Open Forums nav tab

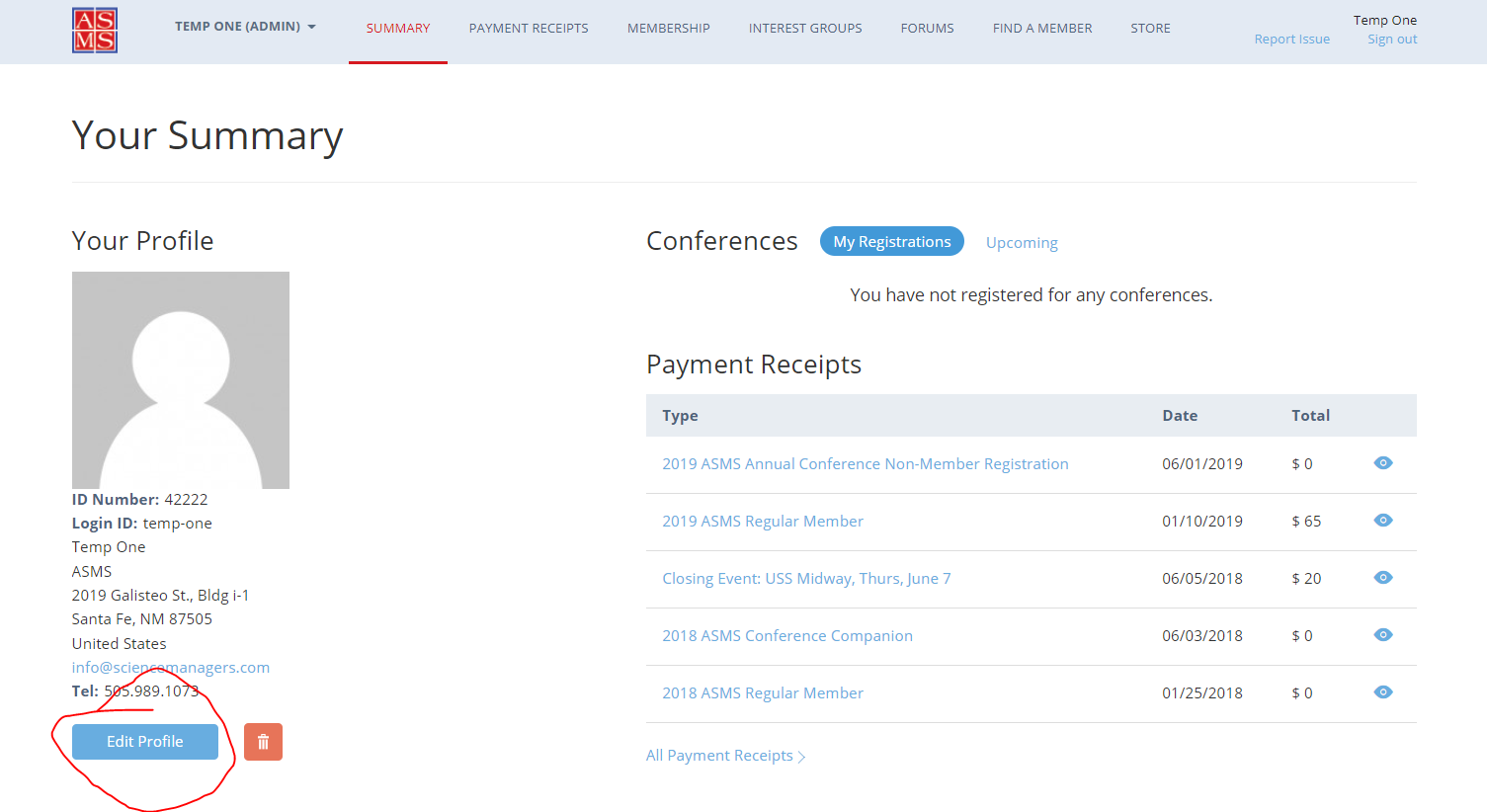click(928, 29)
